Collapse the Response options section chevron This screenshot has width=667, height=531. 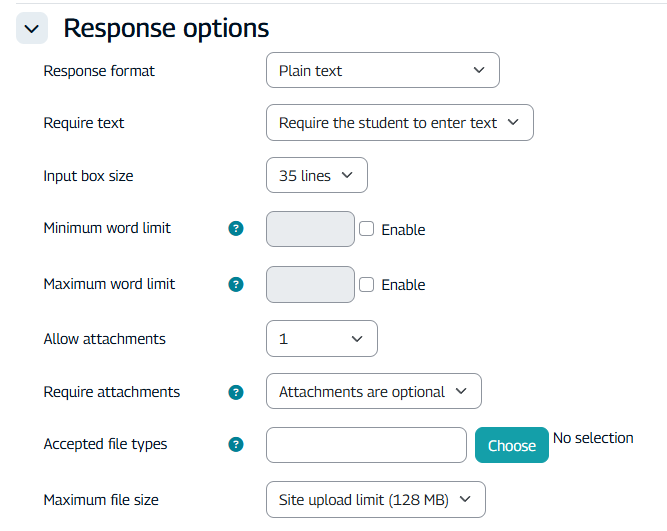(x=31, y=29)
